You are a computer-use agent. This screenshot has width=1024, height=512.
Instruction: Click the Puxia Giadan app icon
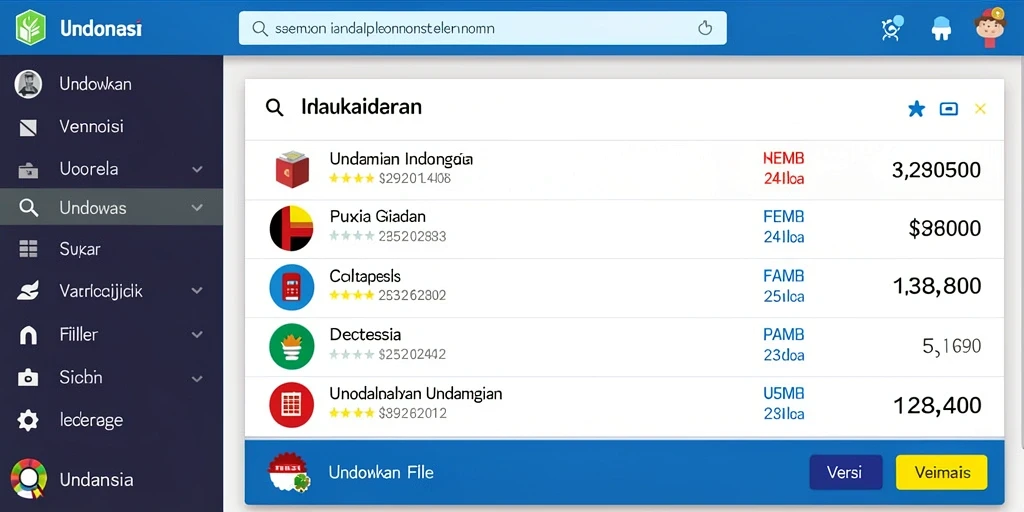291,228
